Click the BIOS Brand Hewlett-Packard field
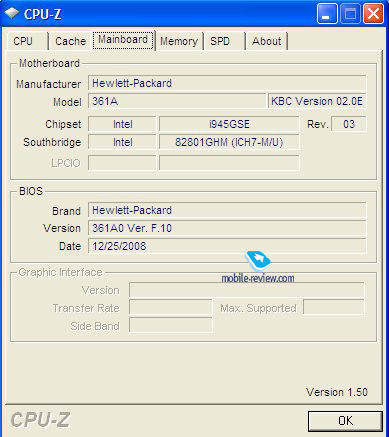The height and width of the screenshot is (437, 389). coord(227,210)
